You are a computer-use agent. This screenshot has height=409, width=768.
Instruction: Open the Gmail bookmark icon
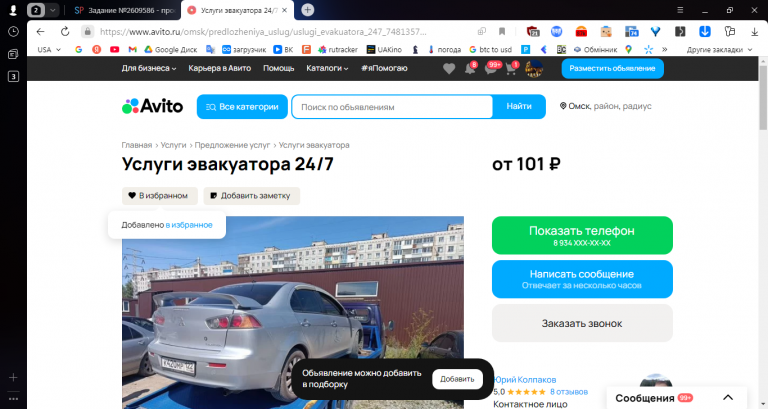click(x=132, y=49)
